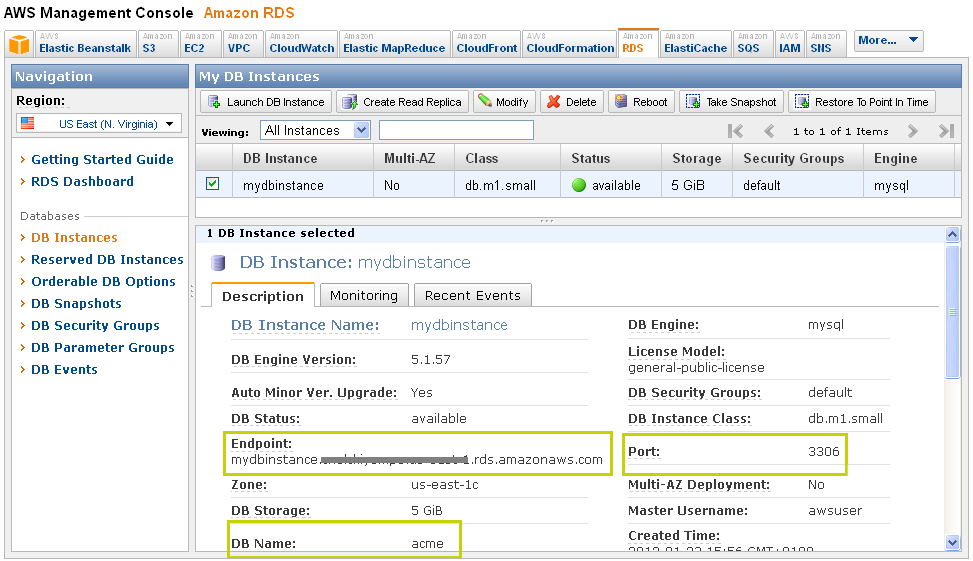This screenshot has height=561, width=973.
Task: Switch to the Monitoring tab
Action: click(x=364, y=295)
